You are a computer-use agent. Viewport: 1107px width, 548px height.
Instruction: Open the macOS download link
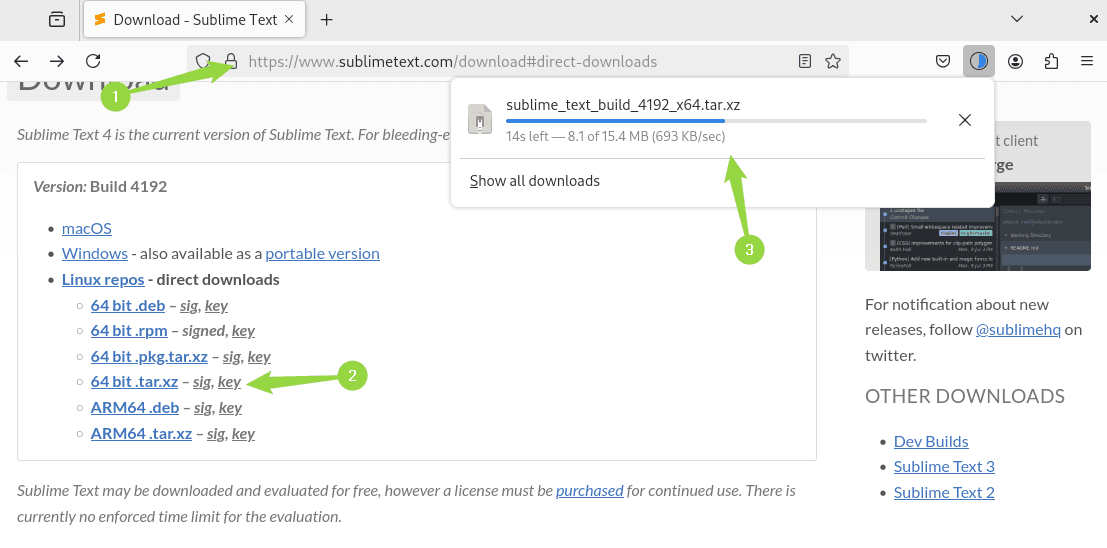[x=87, y=228]
